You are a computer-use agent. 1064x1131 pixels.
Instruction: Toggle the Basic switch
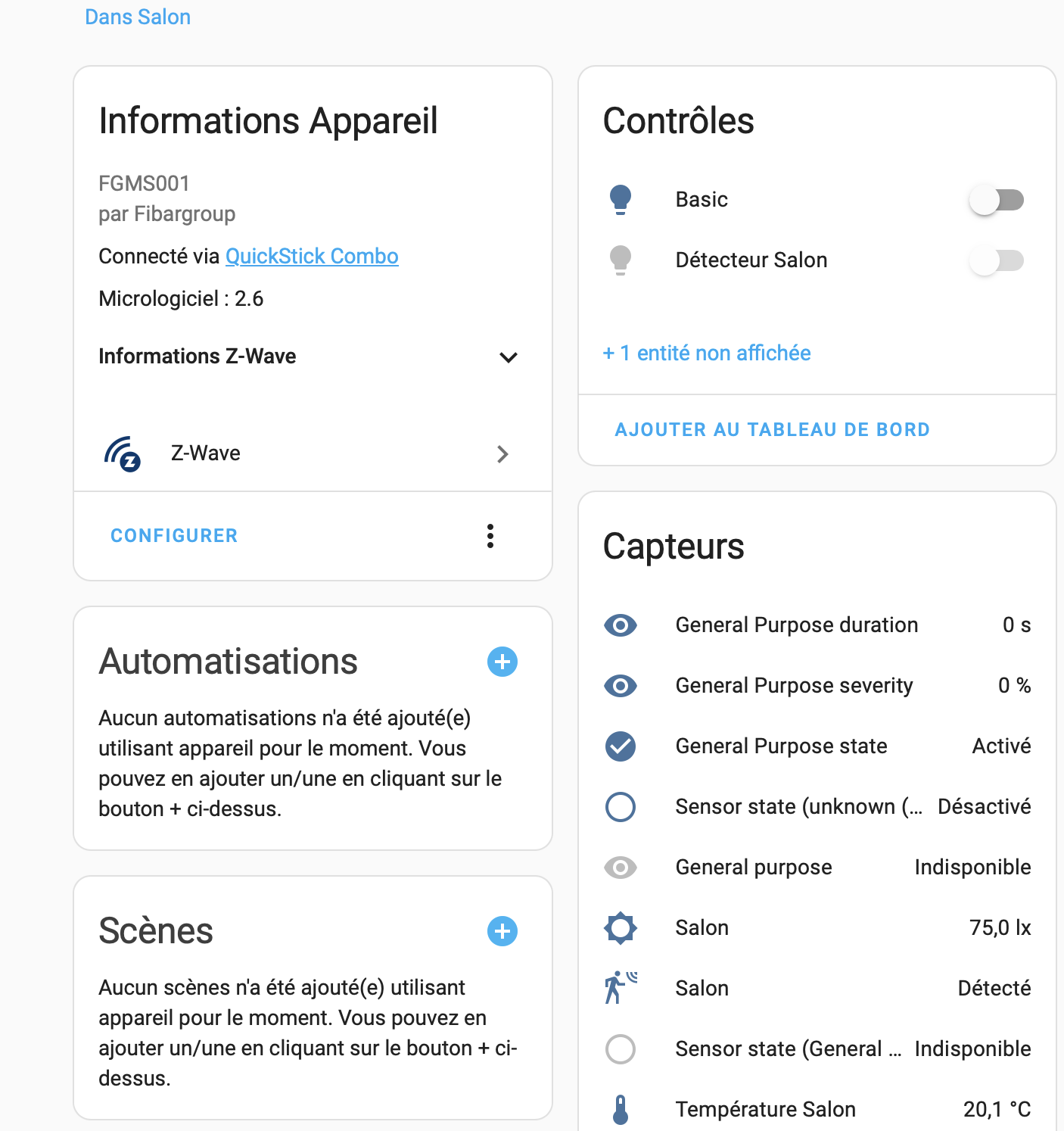click(997, 200)
